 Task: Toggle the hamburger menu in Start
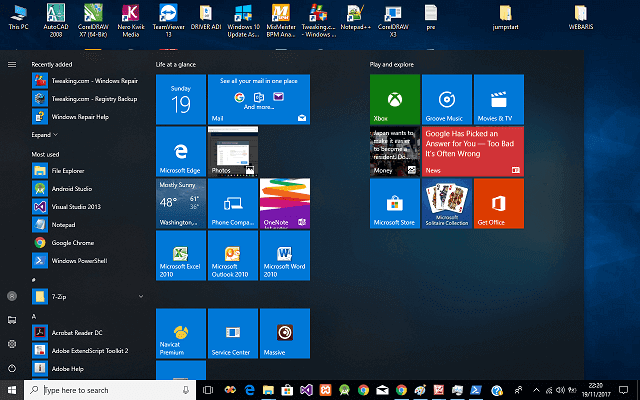pos(12,64)
